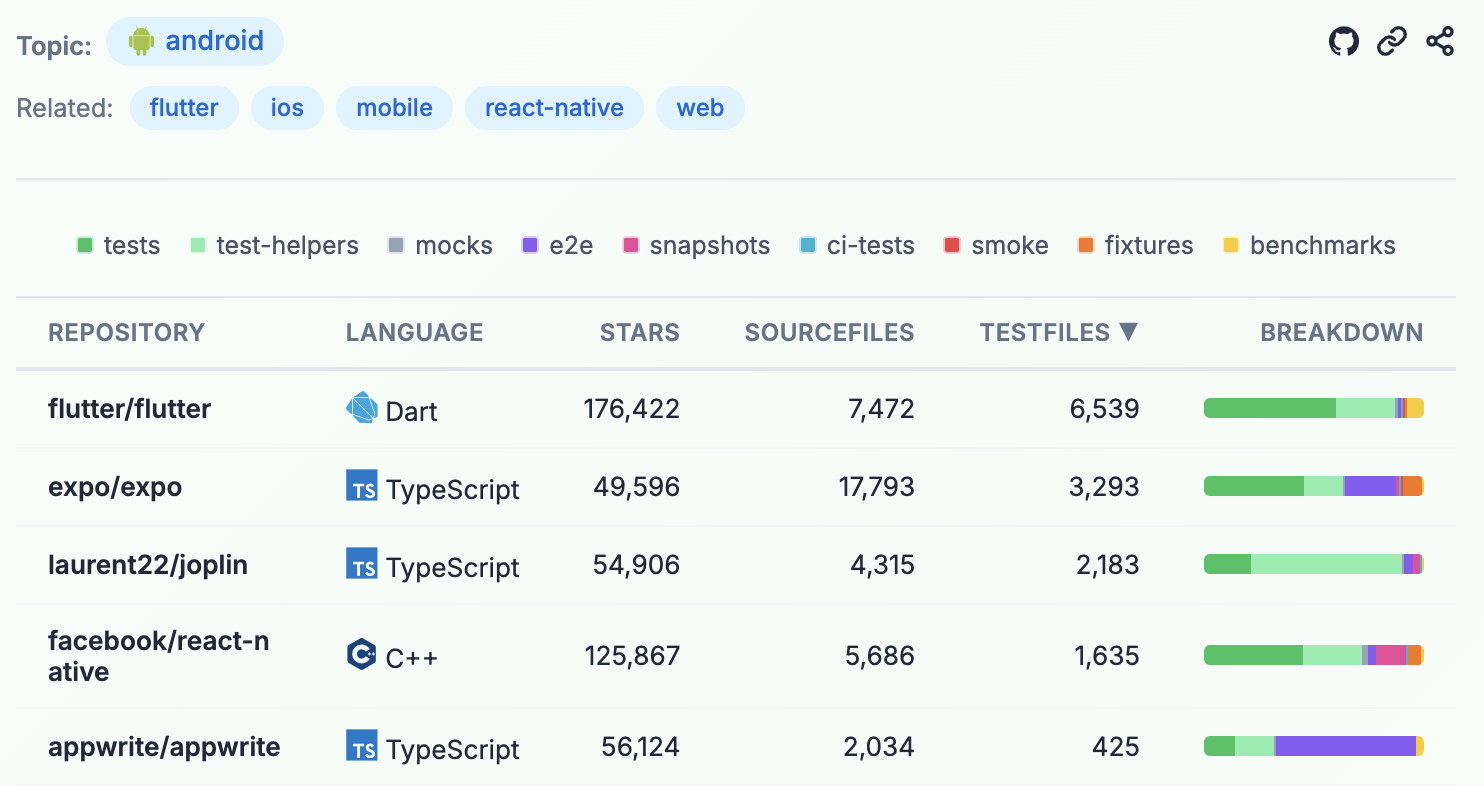Open the facebook/react-native repository
This screenshot has width=1484, height=786.
158,655
